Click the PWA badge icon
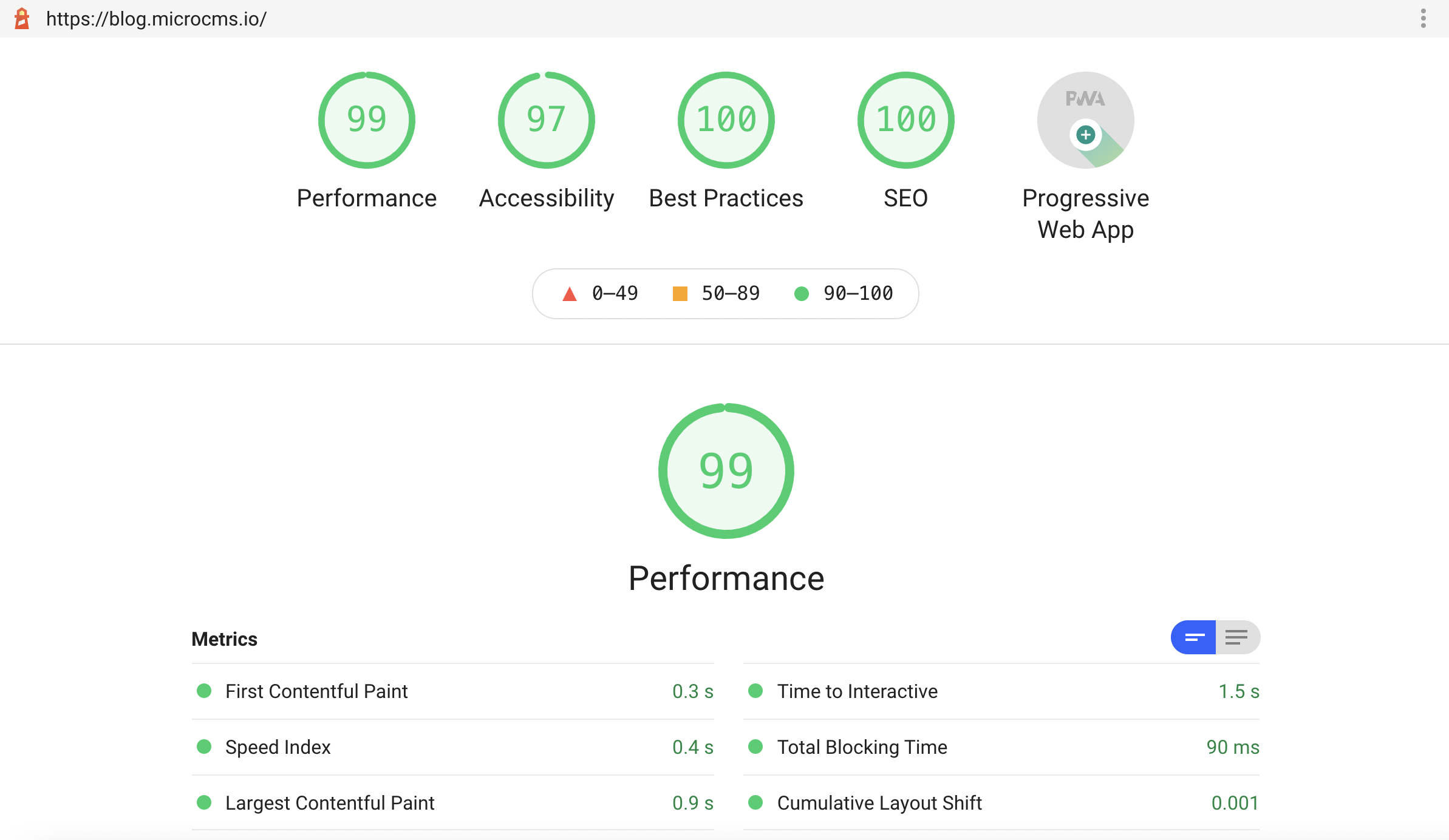The image size is (1449, 840). [x=1085, y=120]
